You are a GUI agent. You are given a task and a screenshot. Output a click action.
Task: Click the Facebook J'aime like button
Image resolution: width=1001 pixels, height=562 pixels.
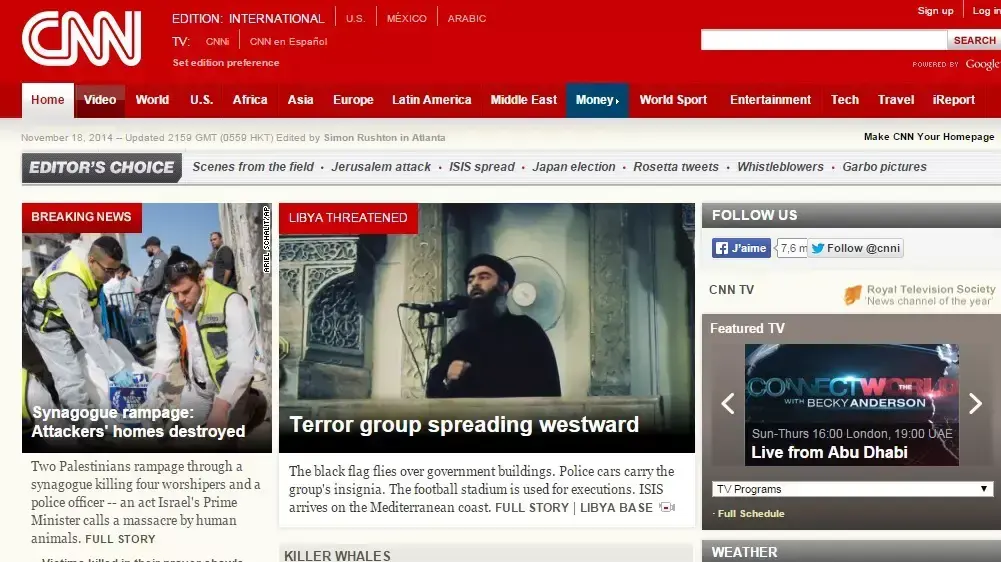[x=741, y=248]
